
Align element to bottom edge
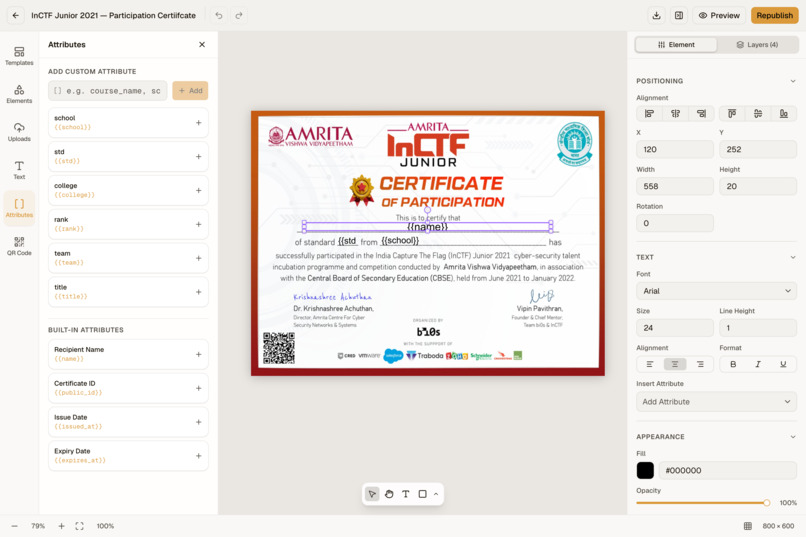tap(783, 114)
